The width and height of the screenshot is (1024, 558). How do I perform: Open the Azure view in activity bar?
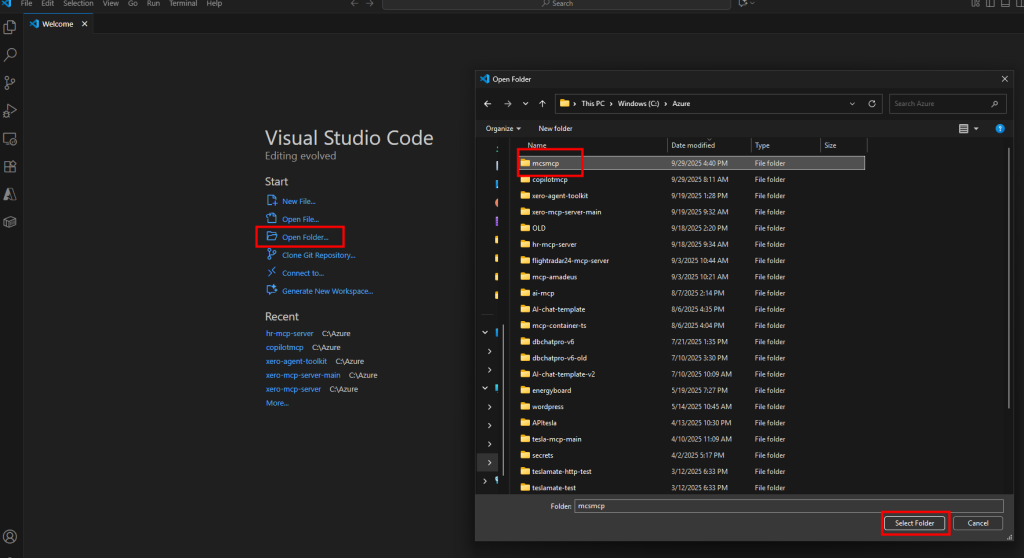click(x=11, y=194)
